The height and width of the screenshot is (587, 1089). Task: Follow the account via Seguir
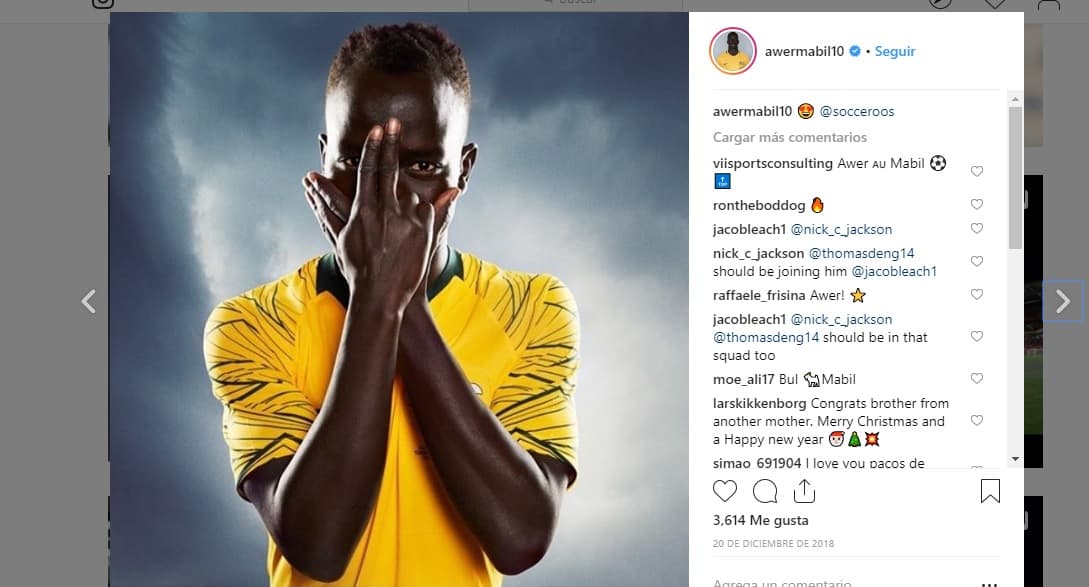pyautogui.click(x=895, y=51)
